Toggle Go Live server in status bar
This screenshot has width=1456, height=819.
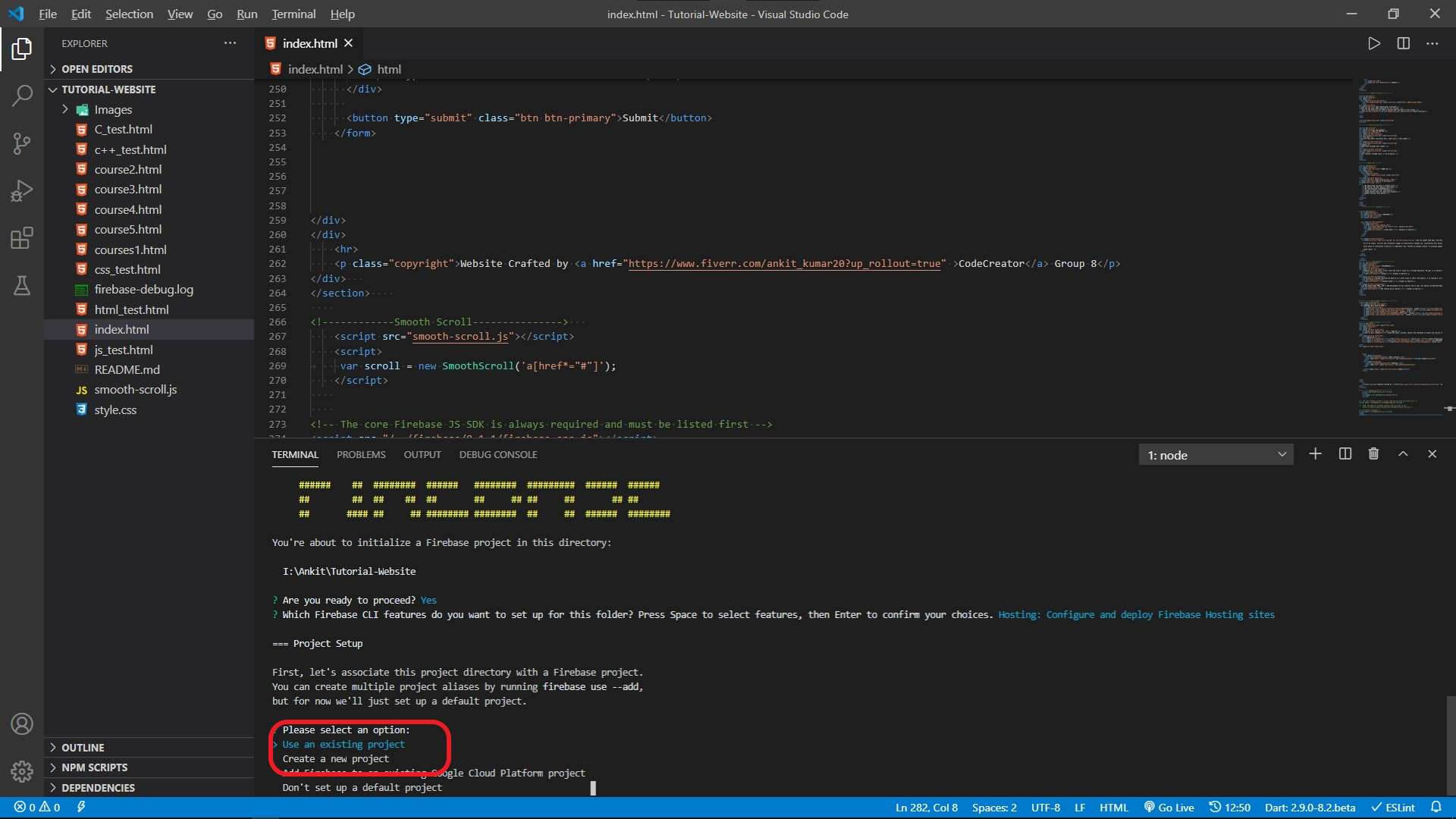(1169, 808)
